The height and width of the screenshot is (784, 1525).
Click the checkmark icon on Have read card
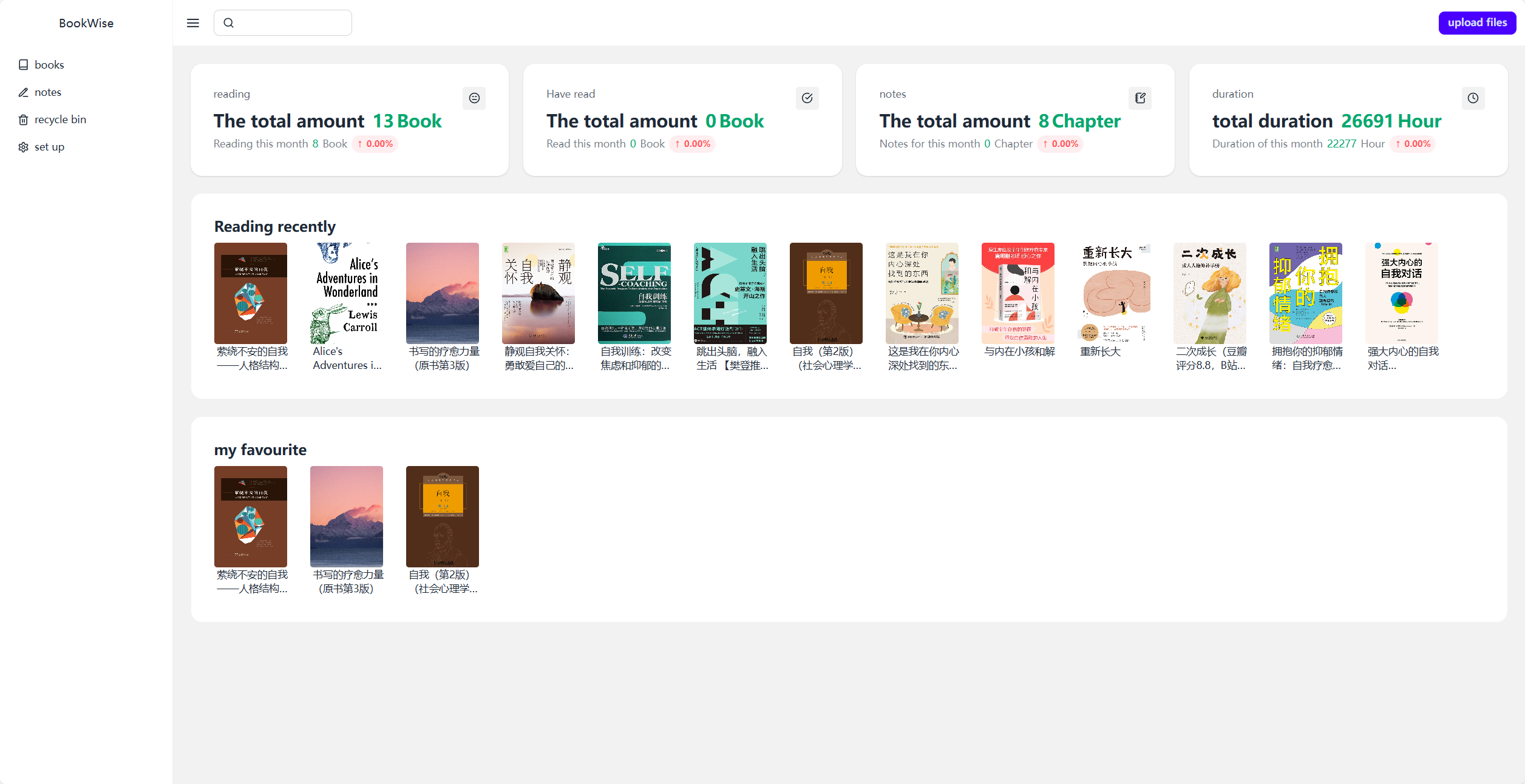tap(807, 98)
